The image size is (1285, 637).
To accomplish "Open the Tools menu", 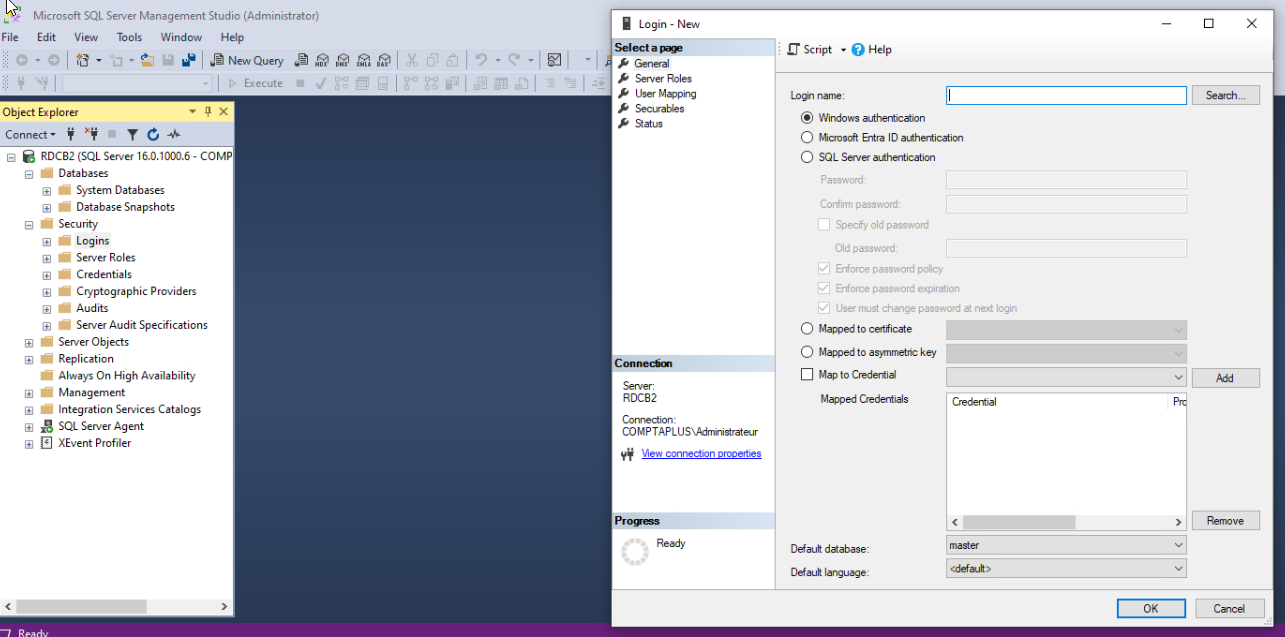I will click(x=129, y=37).
